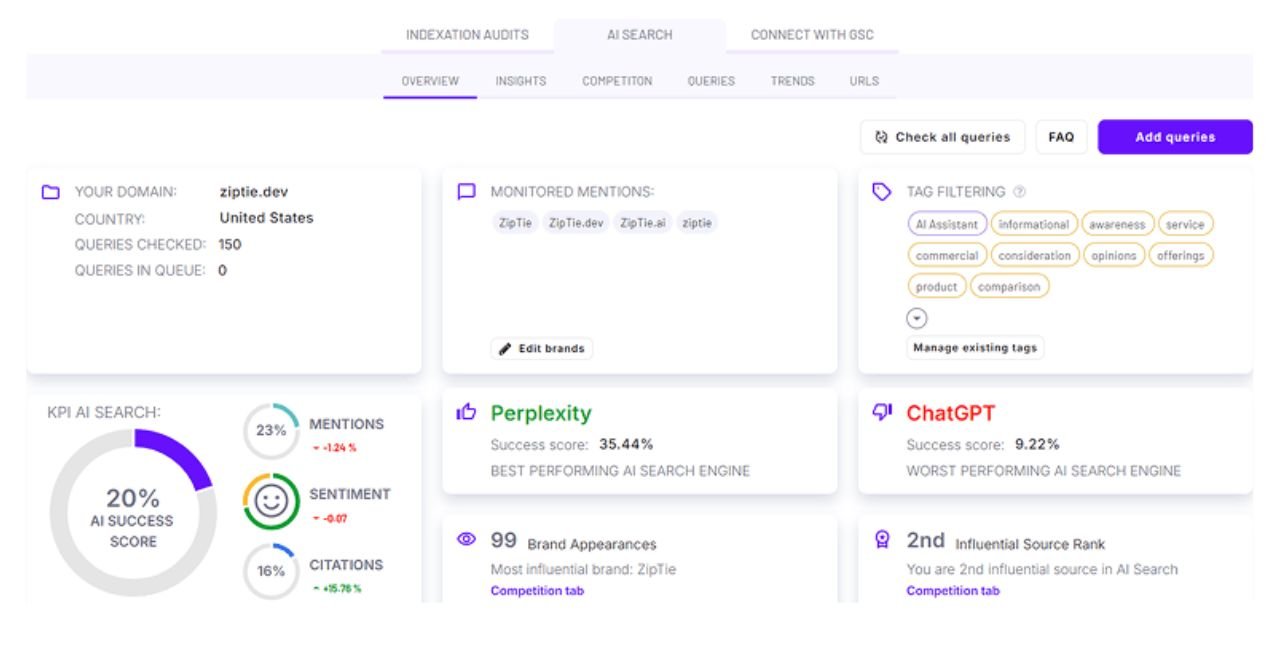
Task: Open the Insights sub-tab
Action: coord(520,81)
